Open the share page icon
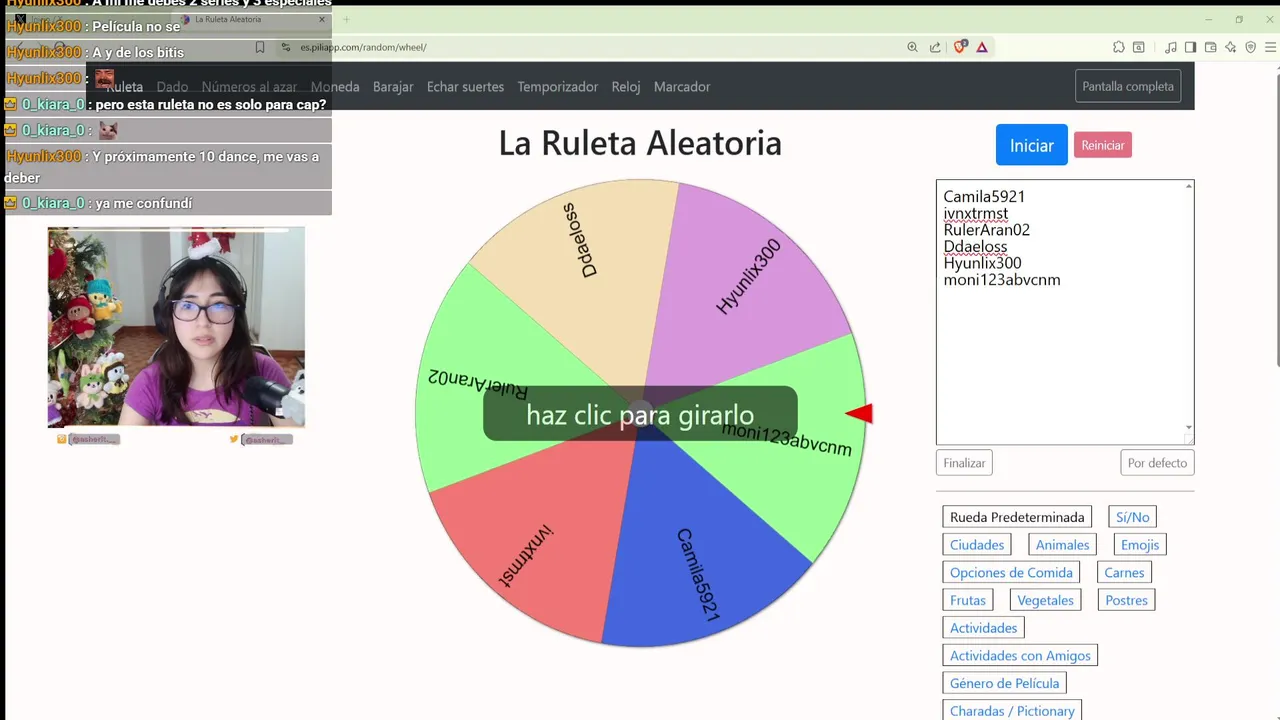The height and width of the screenshot is (720, 1280). pos(935,47)
